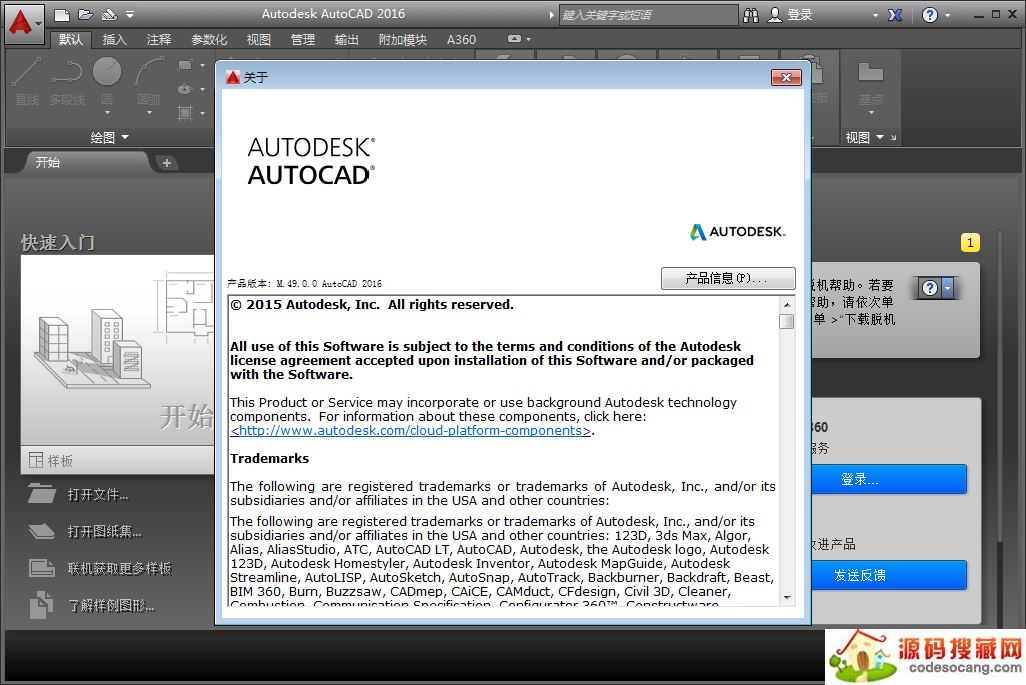Click the keyword search input field
This screenshot has height=685, width=1026.
tap(645, 15)
